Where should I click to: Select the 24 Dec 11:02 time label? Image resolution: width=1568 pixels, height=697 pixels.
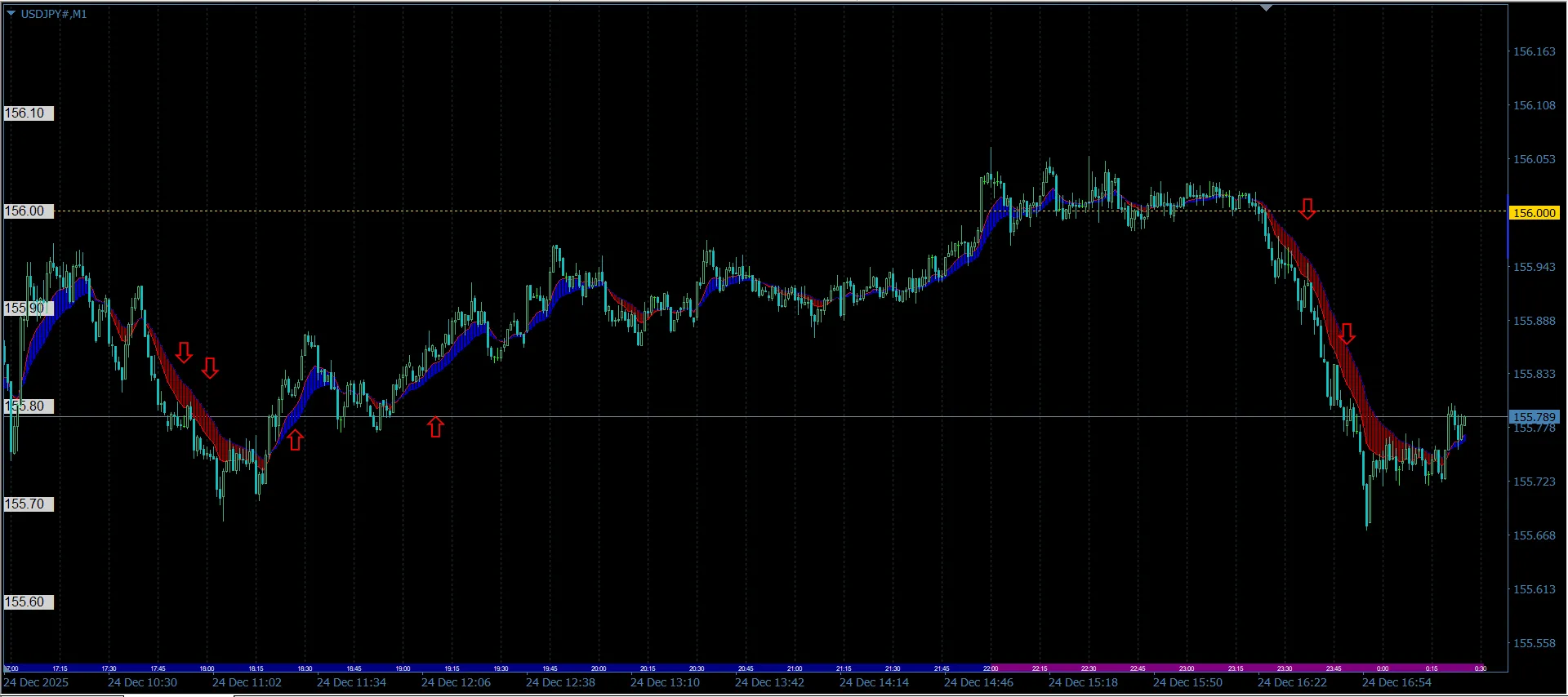(247, 682)
